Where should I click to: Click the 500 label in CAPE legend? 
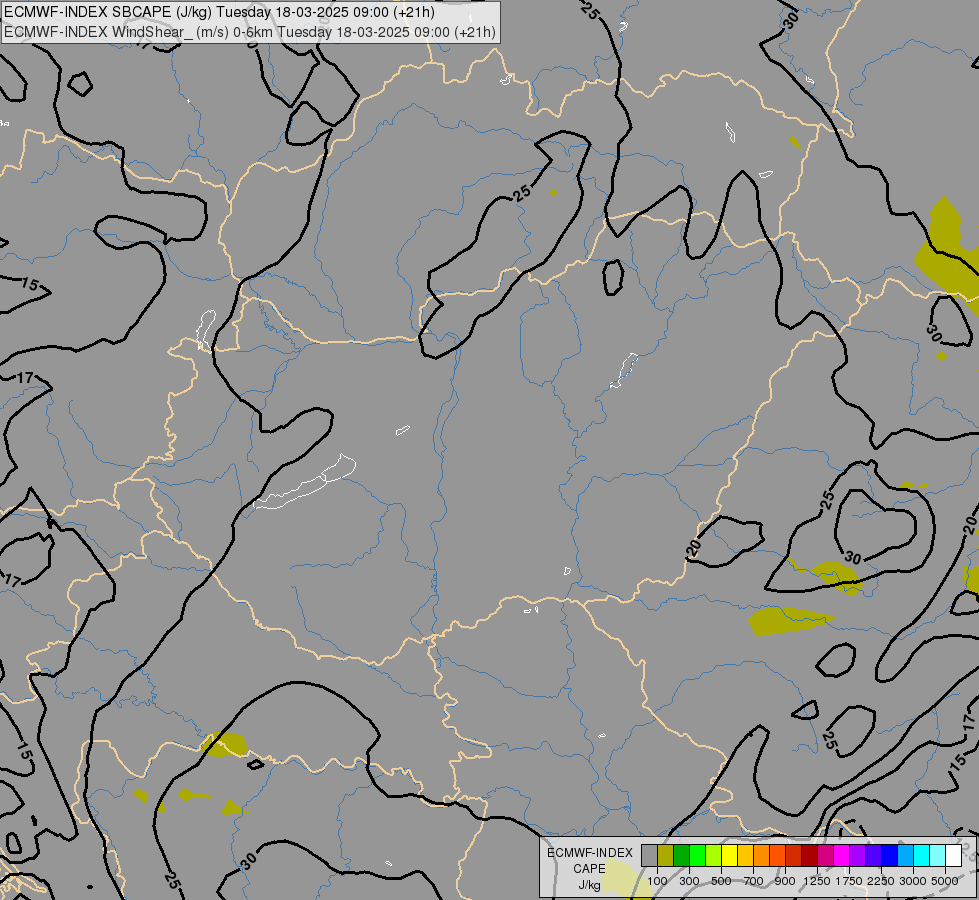pyautogui.click(x=721, y=881)
